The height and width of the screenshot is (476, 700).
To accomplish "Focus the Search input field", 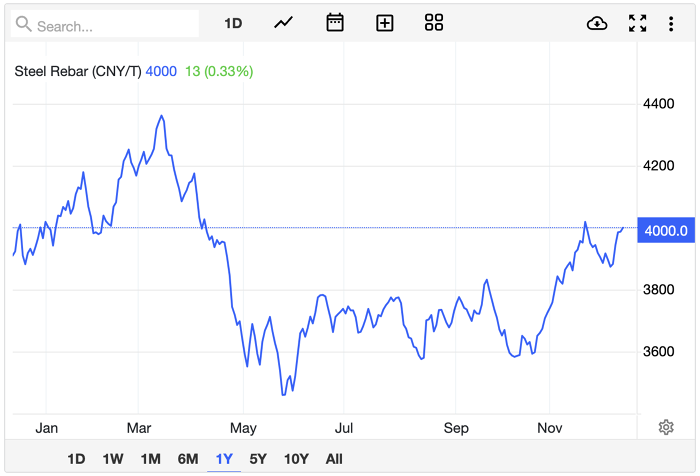I will tap(104, 24).
